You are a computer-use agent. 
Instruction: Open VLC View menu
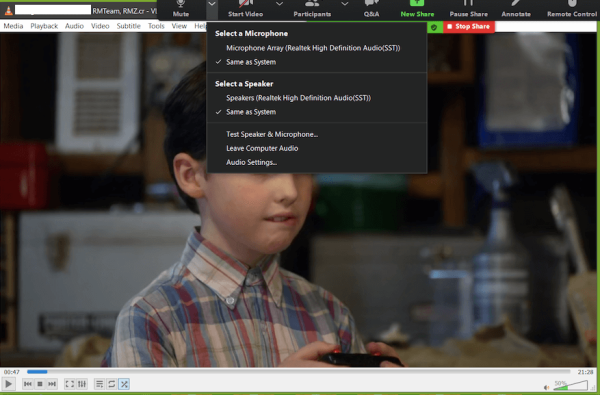179,26
